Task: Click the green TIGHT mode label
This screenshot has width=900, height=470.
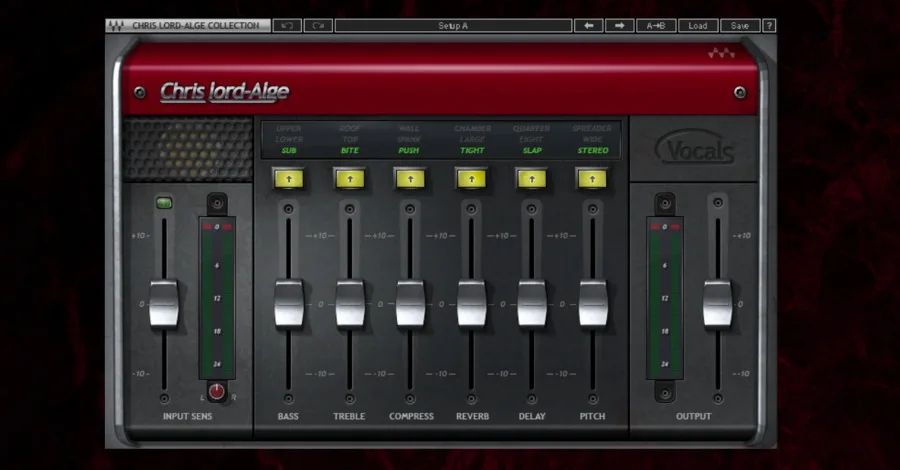Action: (472, 150)
